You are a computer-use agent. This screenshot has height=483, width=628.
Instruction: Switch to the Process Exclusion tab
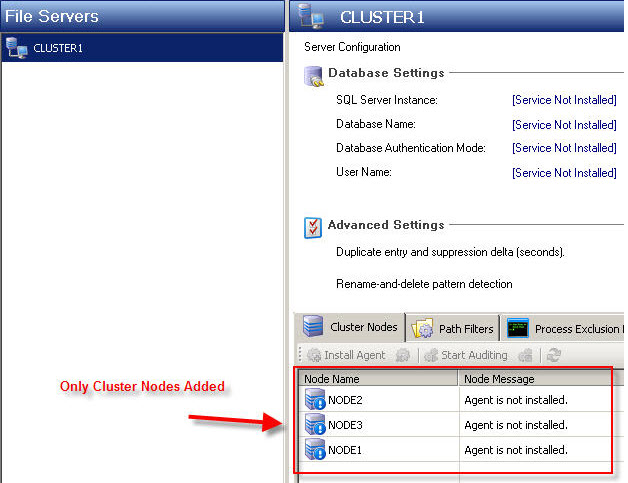pyautogui.click(x=564, y=329)
